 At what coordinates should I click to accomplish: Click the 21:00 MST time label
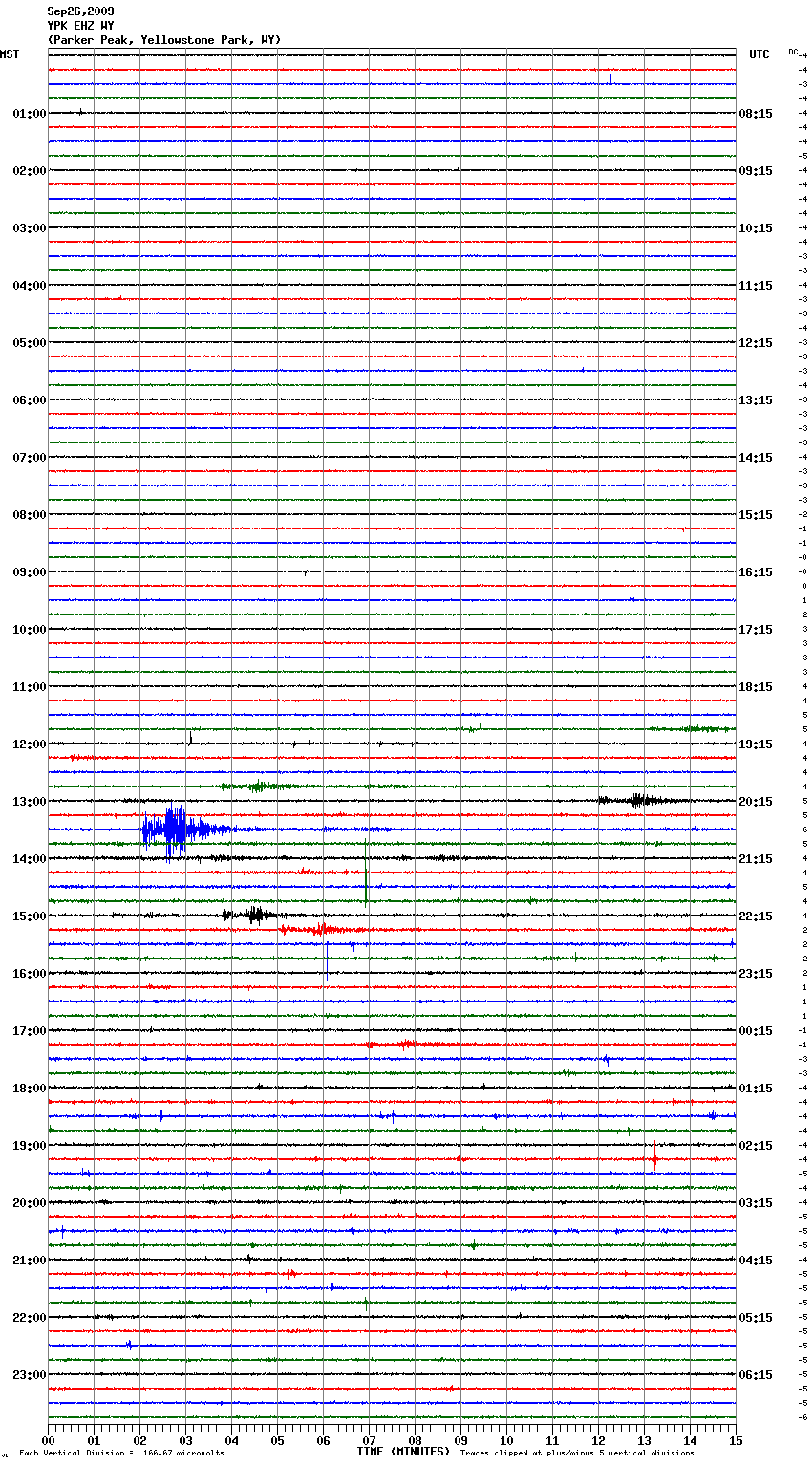pos(30,1261)
